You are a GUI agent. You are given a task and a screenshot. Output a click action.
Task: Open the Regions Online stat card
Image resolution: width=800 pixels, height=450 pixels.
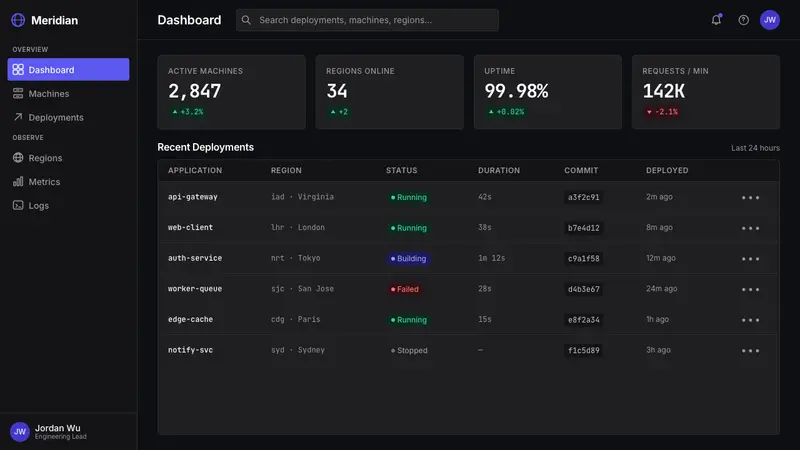(390, 92)
